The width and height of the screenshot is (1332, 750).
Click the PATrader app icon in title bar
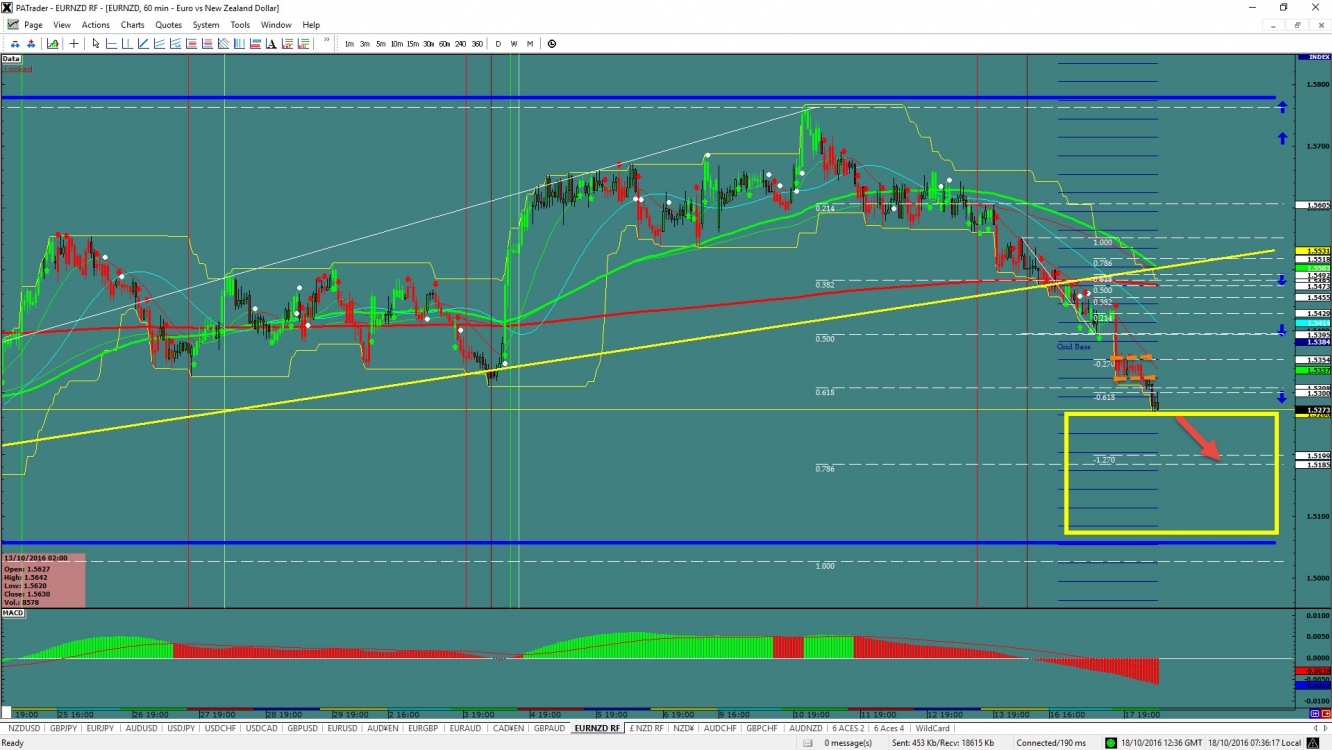(x=8, y=8)
